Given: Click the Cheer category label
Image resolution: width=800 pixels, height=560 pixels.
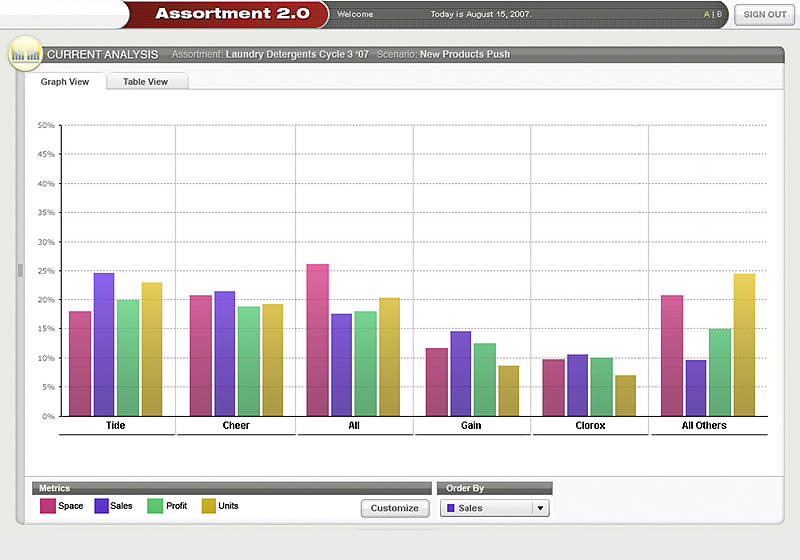Looking at the screenshot, I should [236, 425].
